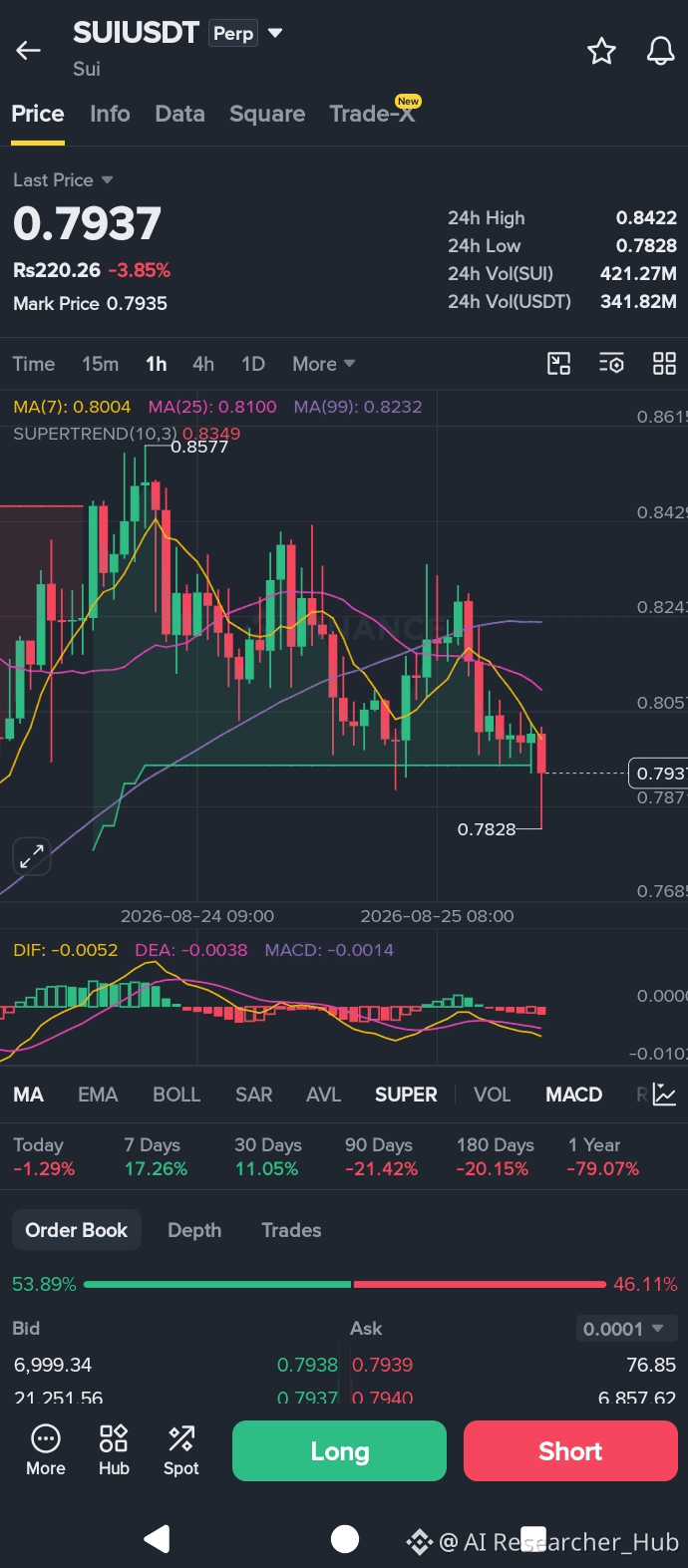
Task: Toggle the SUPER trend indicator
Action: pos(406,1095)
